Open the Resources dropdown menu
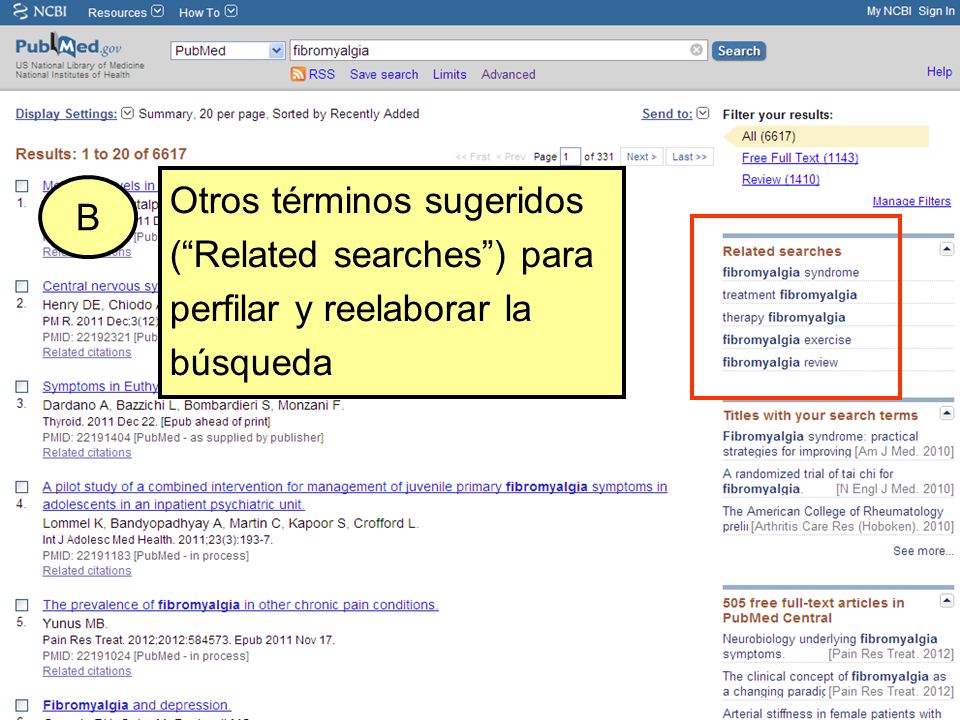This screenshot has width=960, height=720. pyautogui.click(x=126, y=12)
